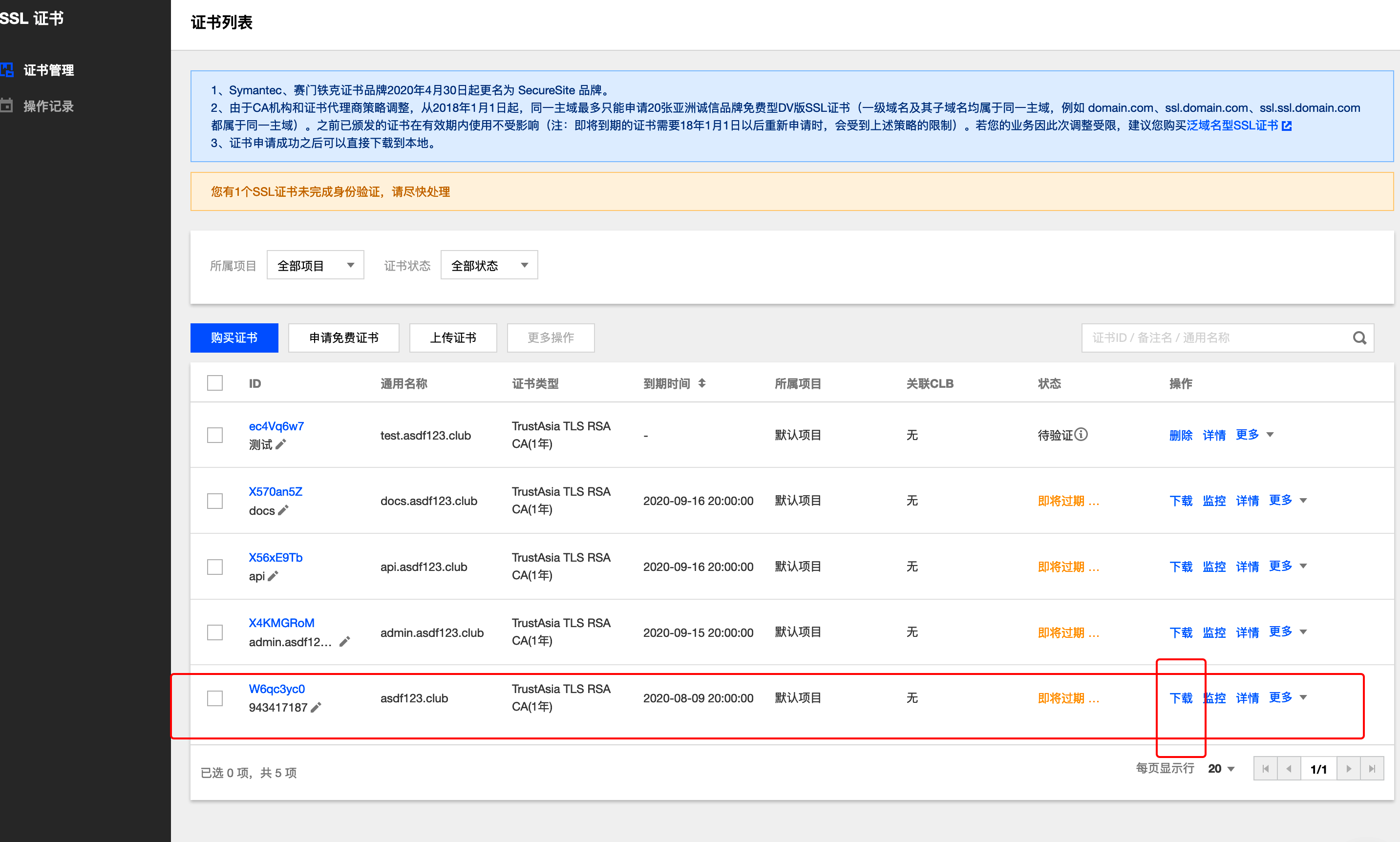The height and width of the screenshot is (842, 1400).
Task: Toggle the select-all checkbox in table header
Action: pyautogui.click(x=215, y=383)
